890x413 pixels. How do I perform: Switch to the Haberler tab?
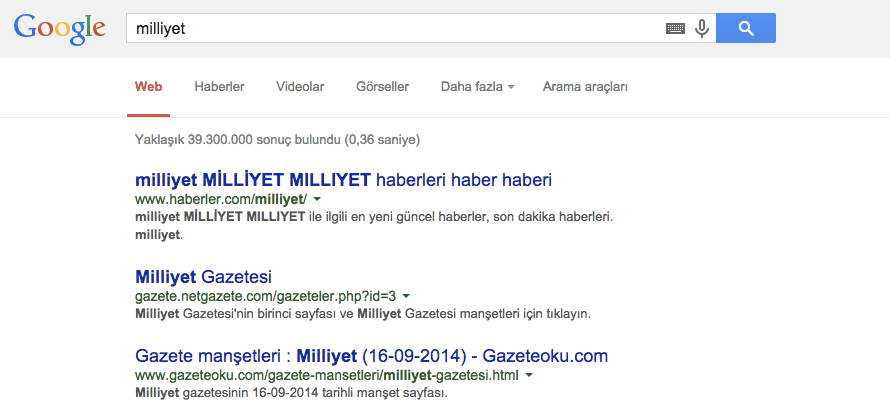(x=219, y=87)
